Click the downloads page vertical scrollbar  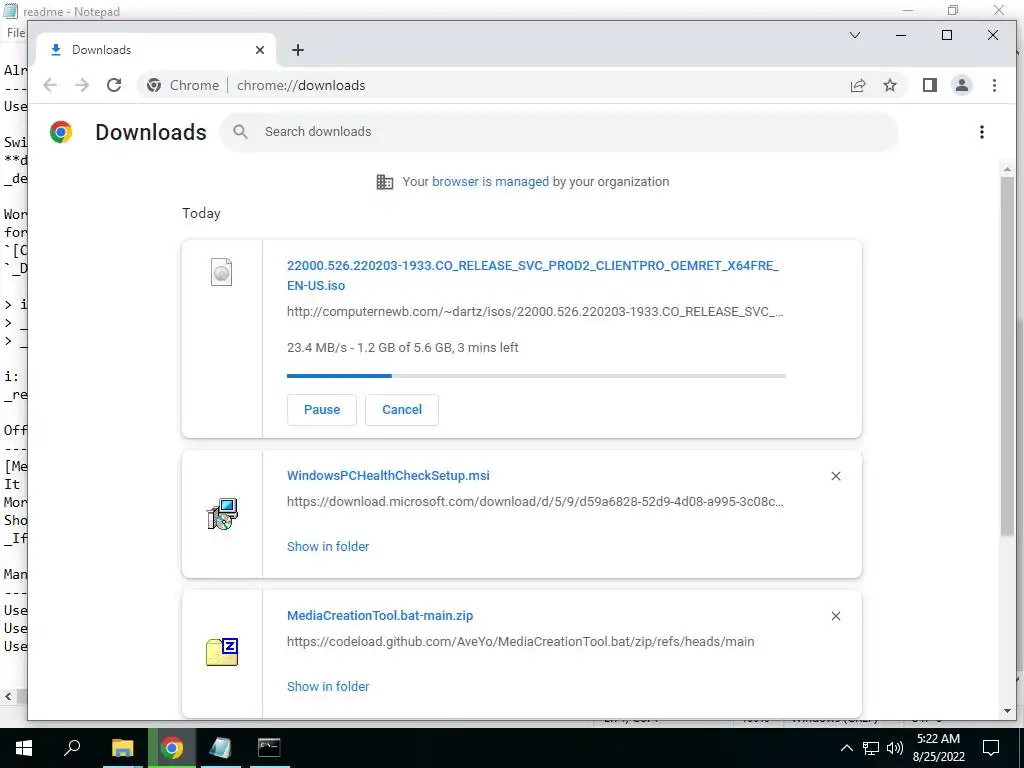pyautogui.click(x=1007, y=356)
